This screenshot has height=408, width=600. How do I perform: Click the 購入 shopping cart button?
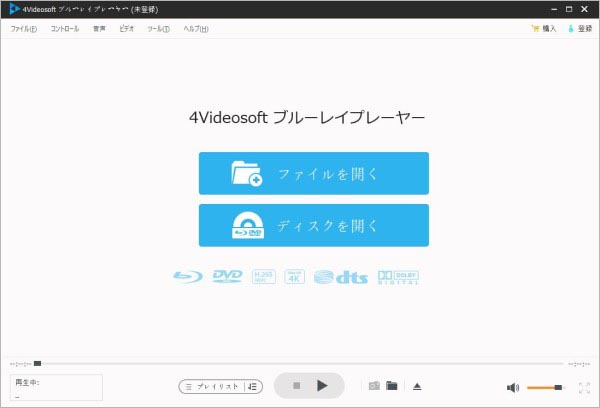point(543,28)
